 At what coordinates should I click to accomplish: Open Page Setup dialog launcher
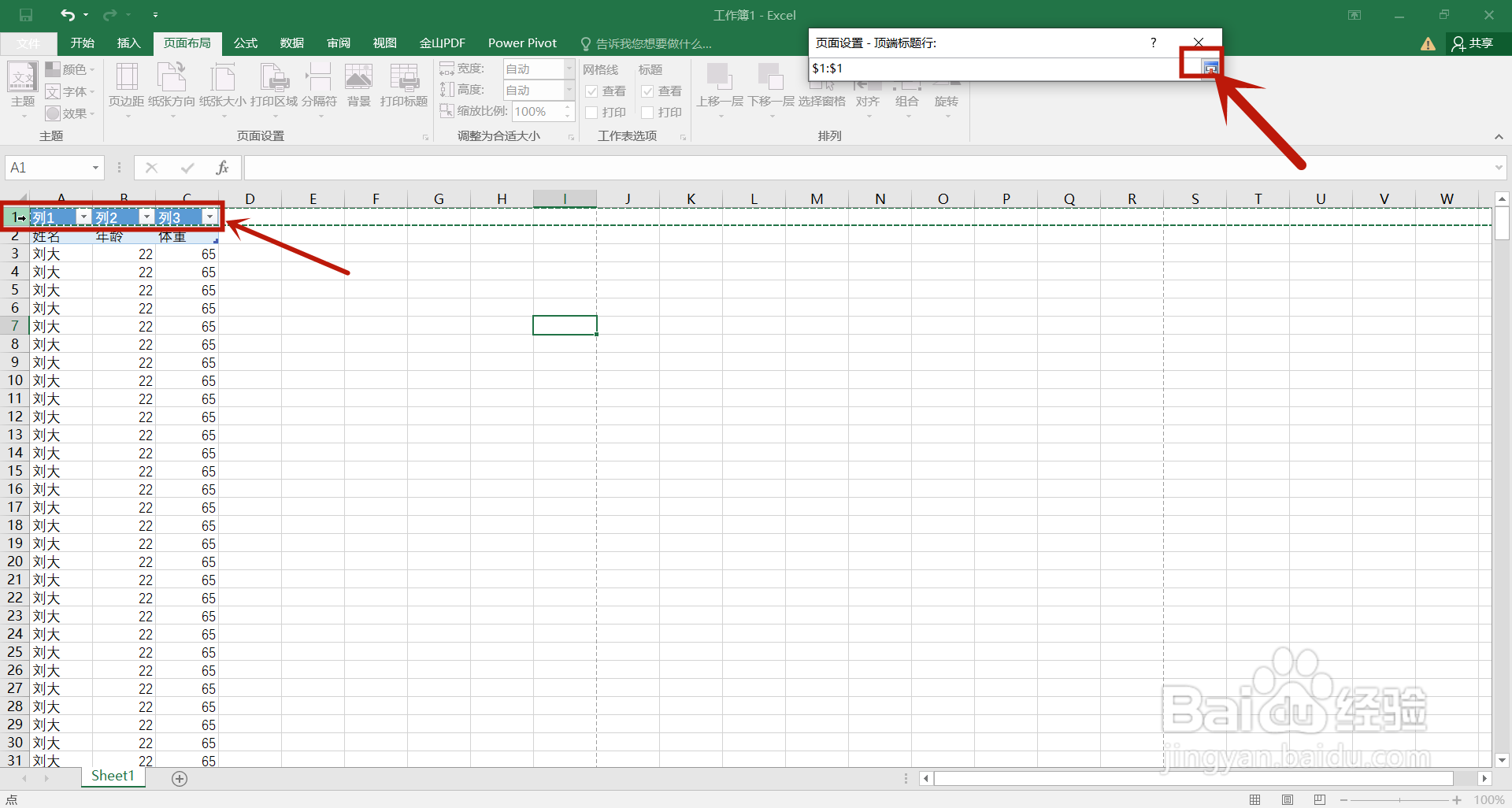pos(426,138)
